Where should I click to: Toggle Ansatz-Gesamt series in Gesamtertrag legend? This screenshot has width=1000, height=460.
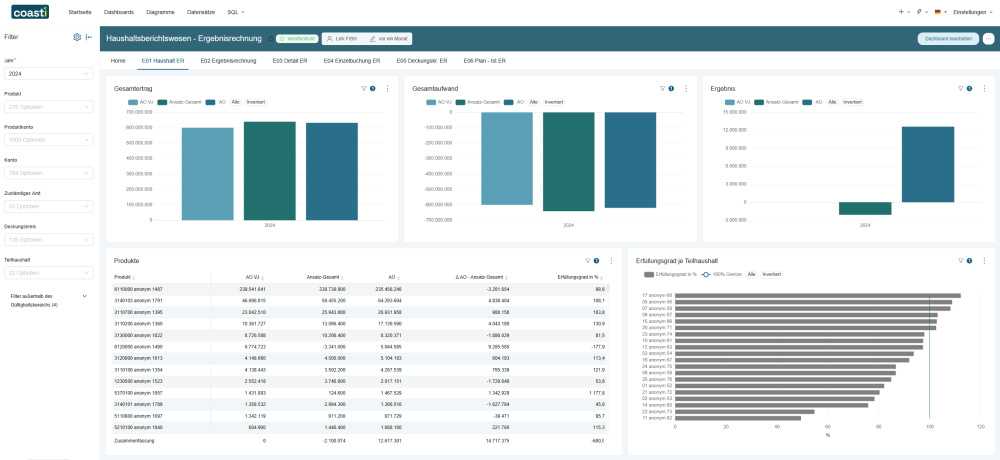point(178,102)
